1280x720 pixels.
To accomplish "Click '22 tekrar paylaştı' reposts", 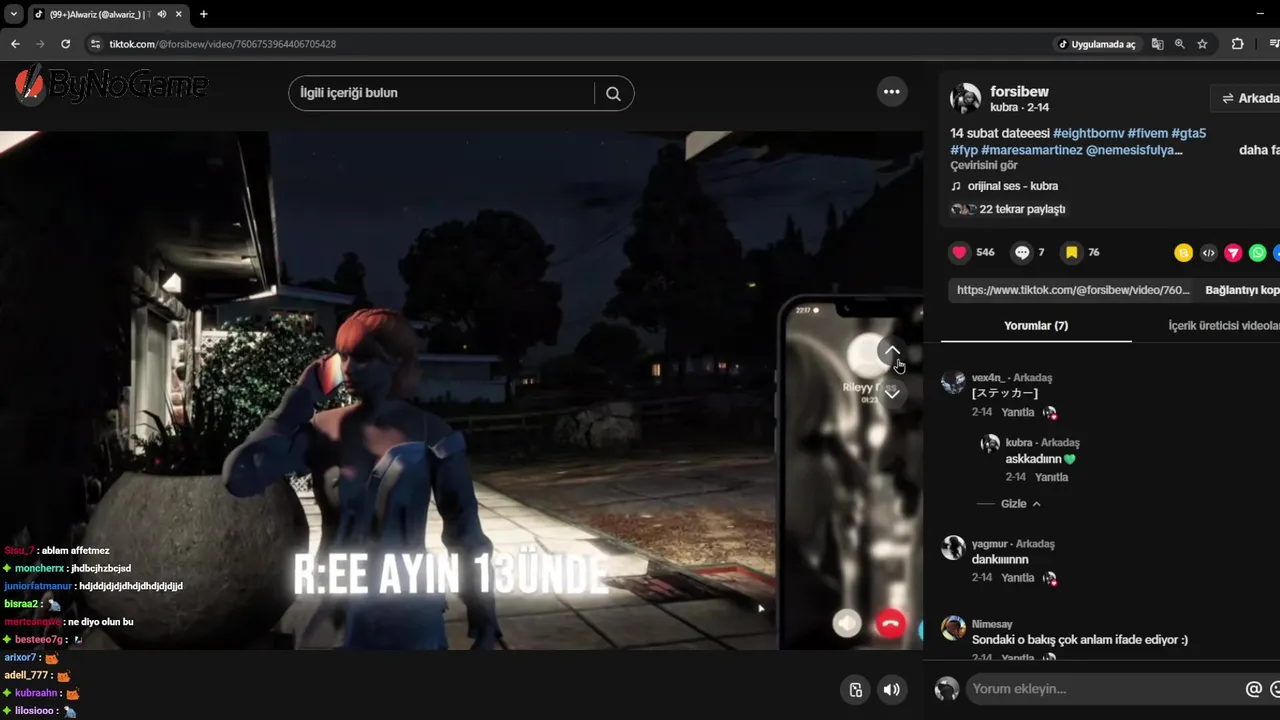I will coord(1022,209).
